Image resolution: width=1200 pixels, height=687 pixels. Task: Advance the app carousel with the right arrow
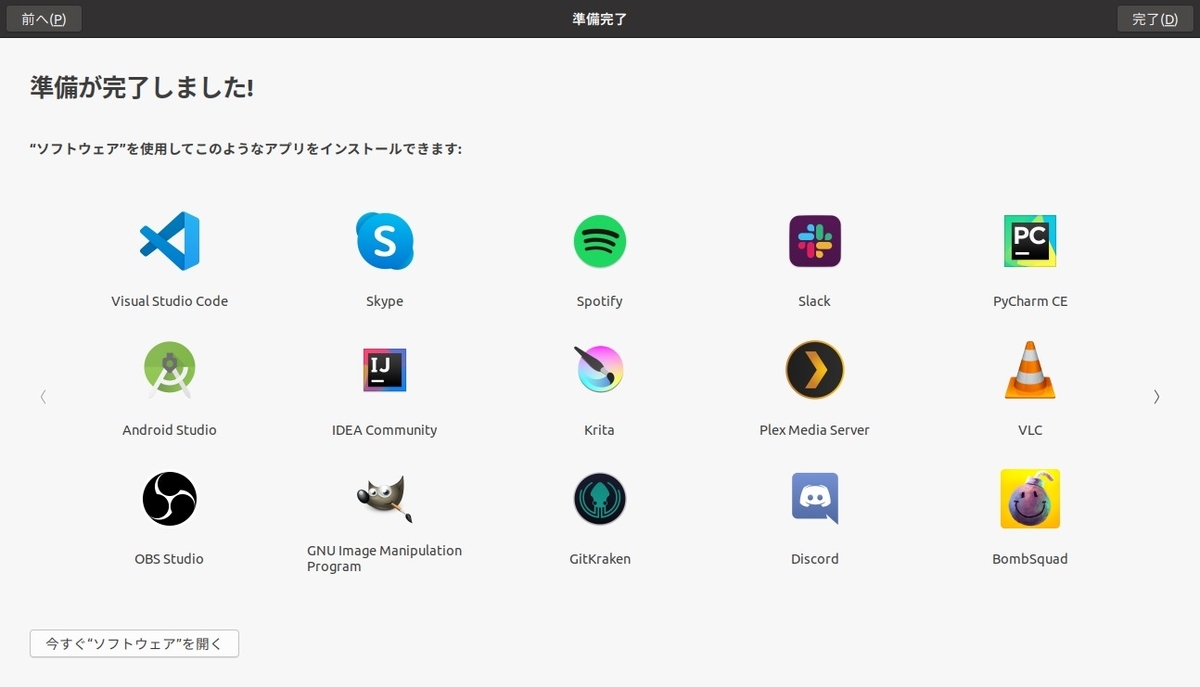[1156, 396]
